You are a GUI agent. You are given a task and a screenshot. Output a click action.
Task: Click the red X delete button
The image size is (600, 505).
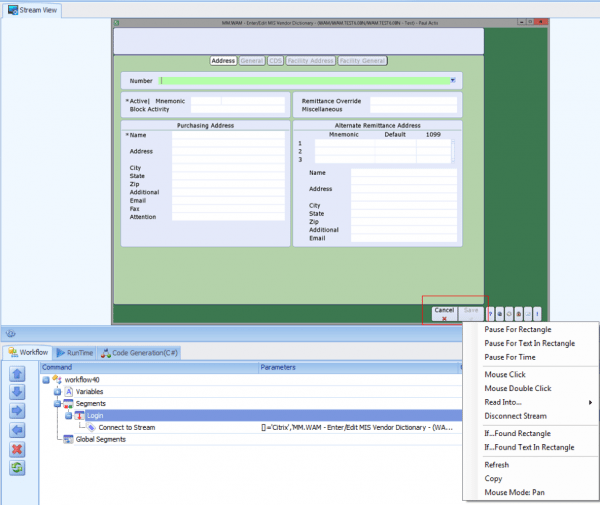pos(16,449)
